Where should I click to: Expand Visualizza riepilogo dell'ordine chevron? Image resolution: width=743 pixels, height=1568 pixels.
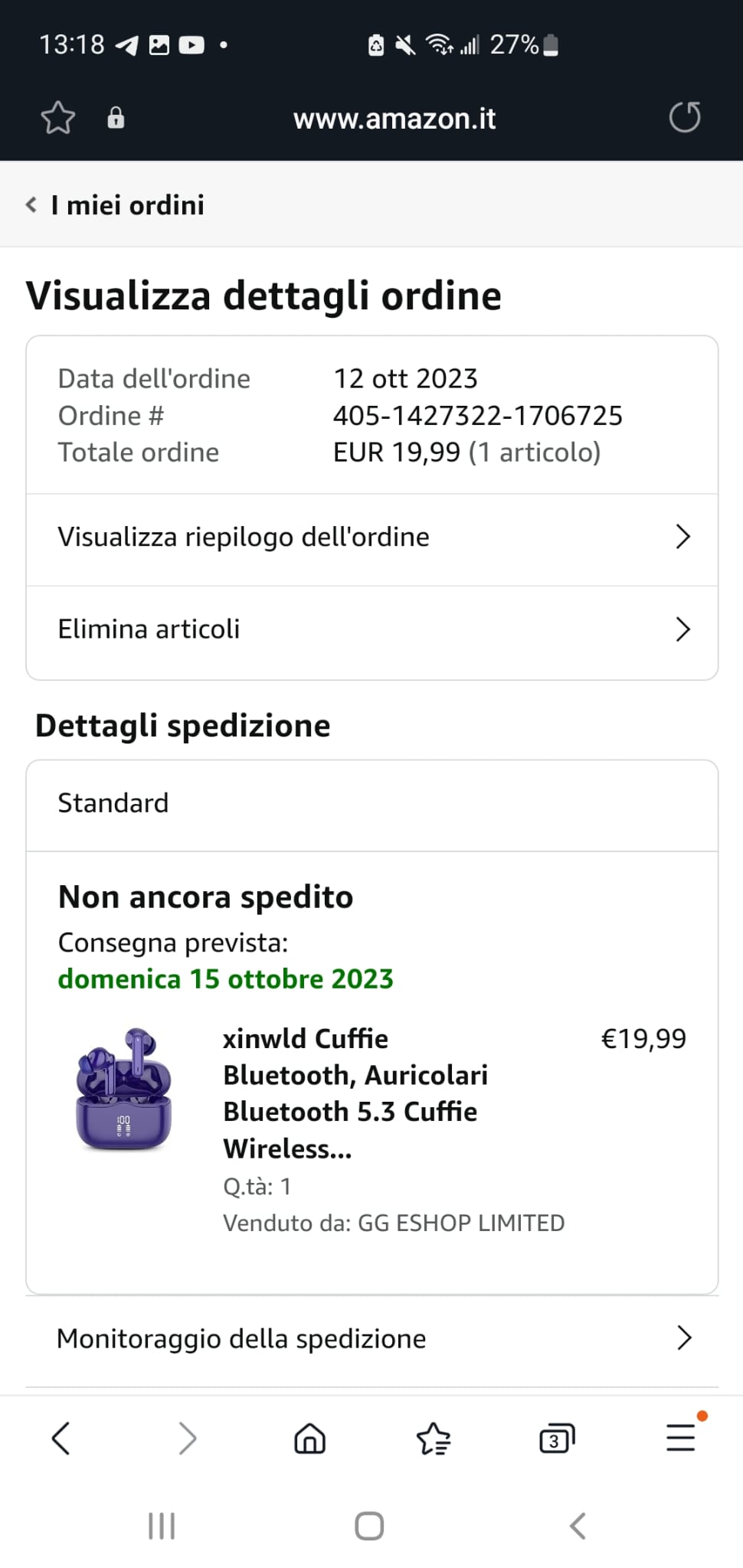pos(682,537)
